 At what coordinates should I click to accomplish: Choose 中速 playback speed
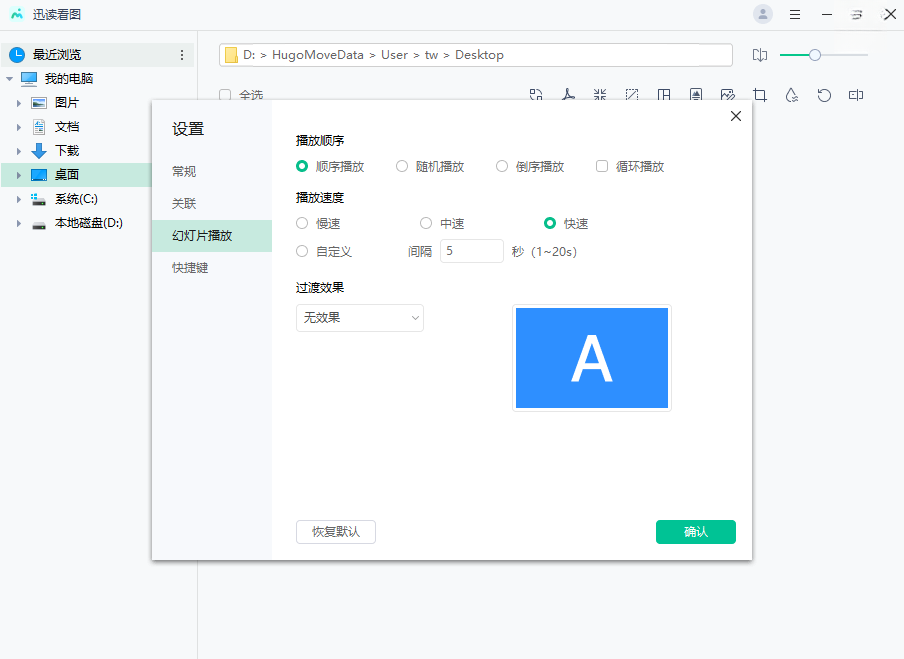(426, 223)
